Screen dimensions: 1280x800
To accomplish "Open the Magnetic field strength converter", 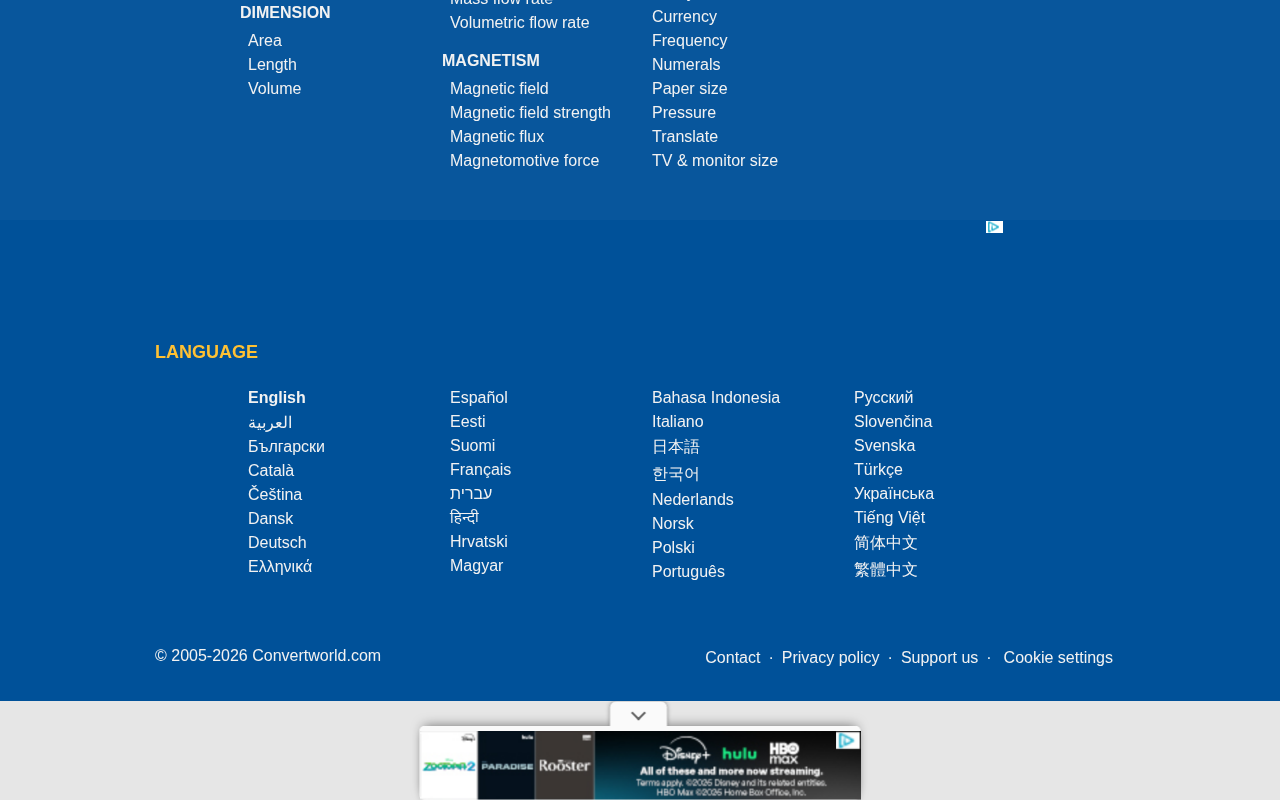I will click(530, 113).
